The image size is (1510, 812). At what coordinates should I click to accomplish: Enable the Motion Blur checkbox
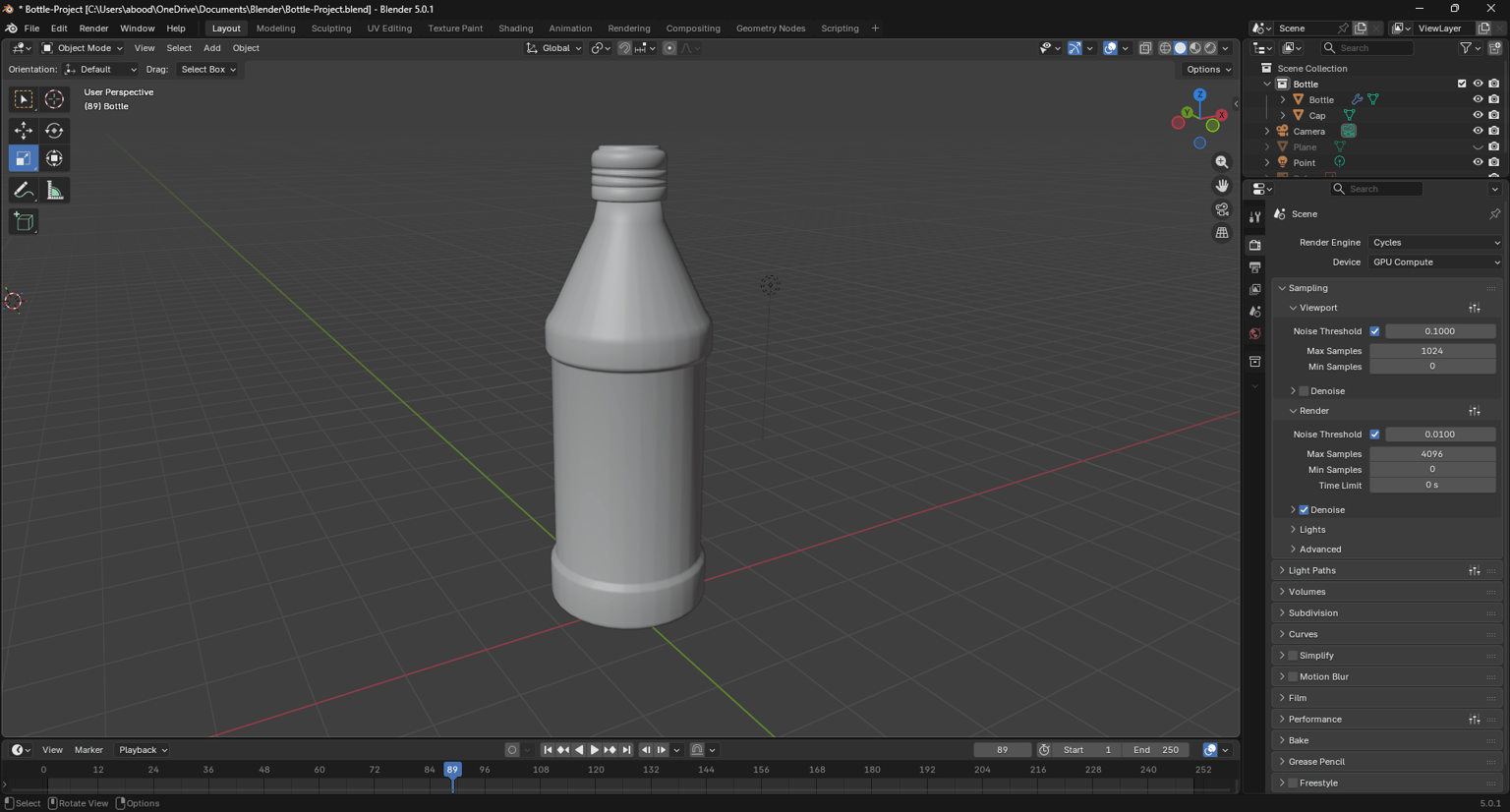coord(1293,676)
